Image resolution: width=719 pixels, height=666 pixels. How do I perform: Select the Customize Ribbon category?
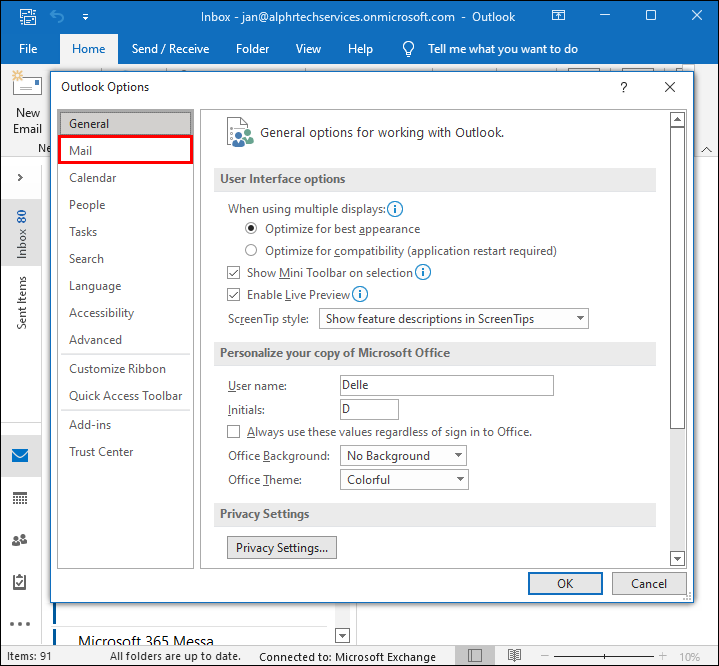coord(125,369)
